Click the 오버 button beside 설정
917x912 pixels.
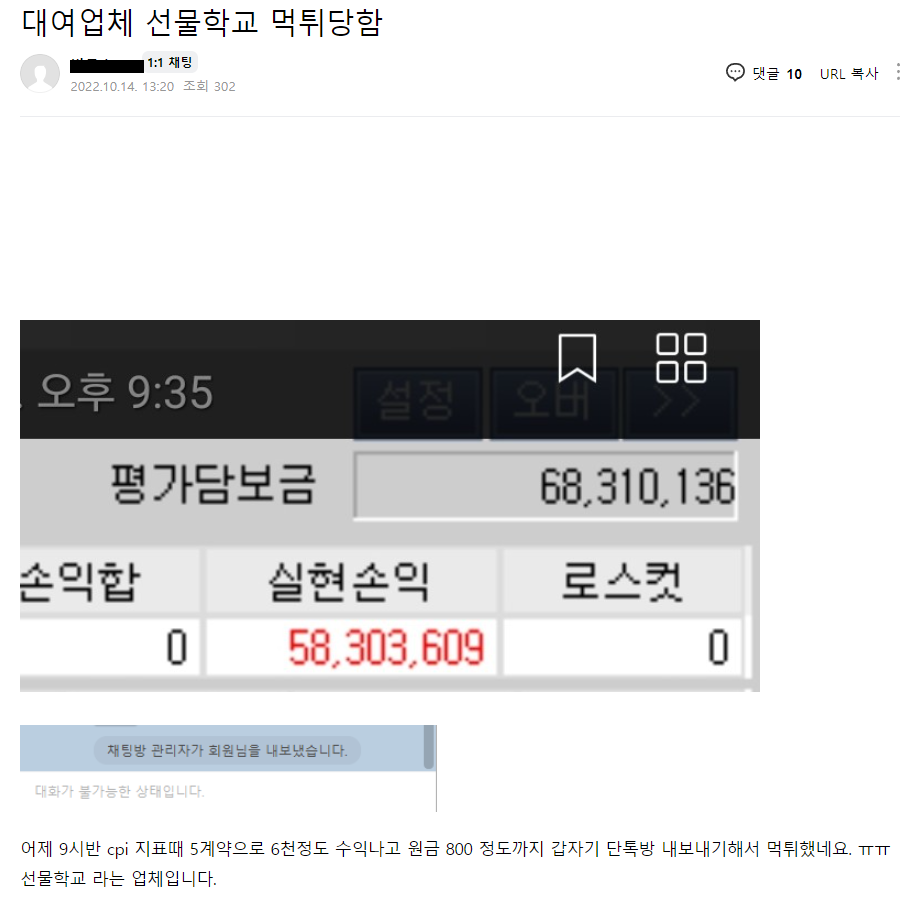[x=553, y=402]
